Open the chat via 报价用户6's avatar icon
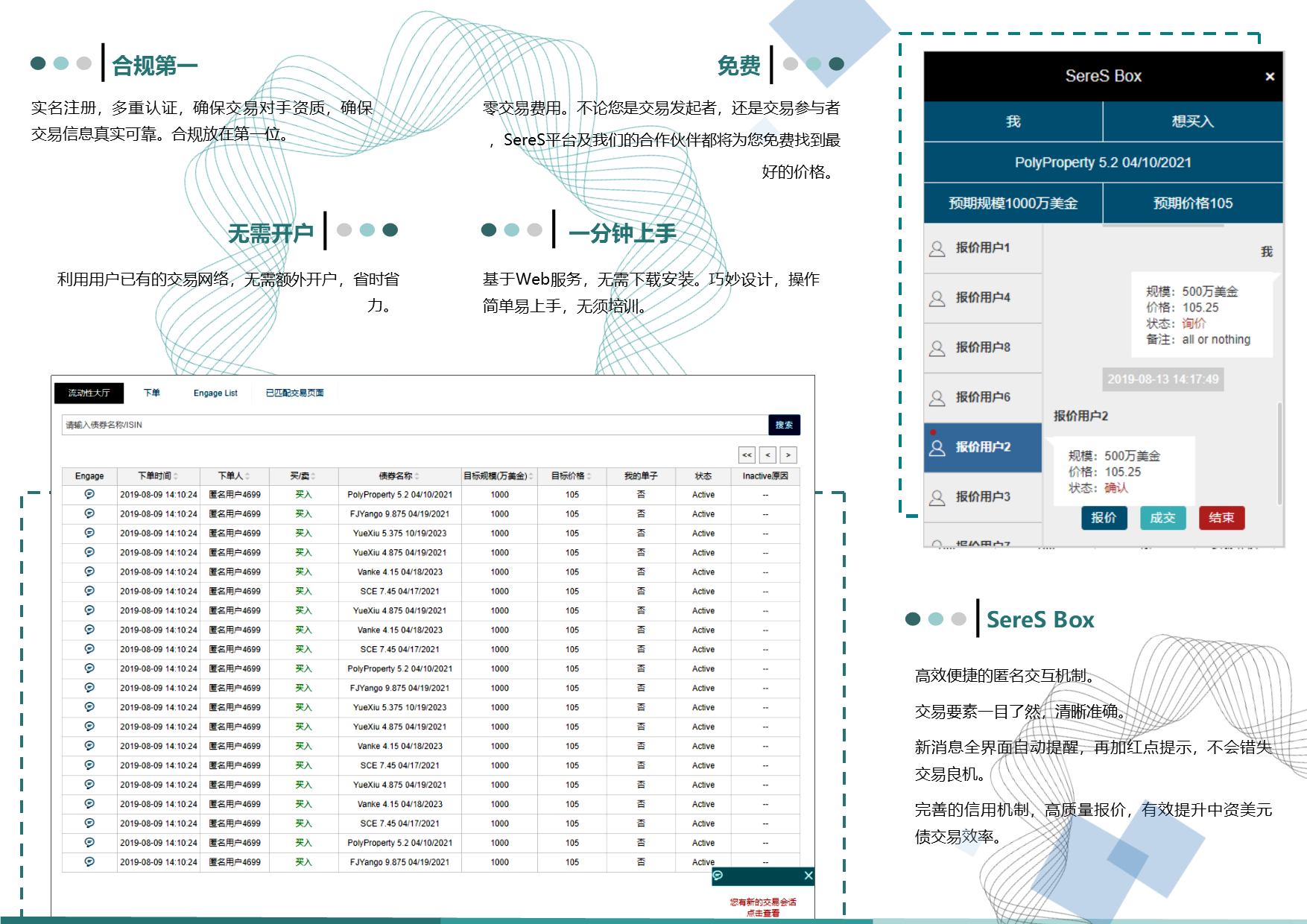The width and height of the screenshot is (1307, 924). tap(937, 399)
